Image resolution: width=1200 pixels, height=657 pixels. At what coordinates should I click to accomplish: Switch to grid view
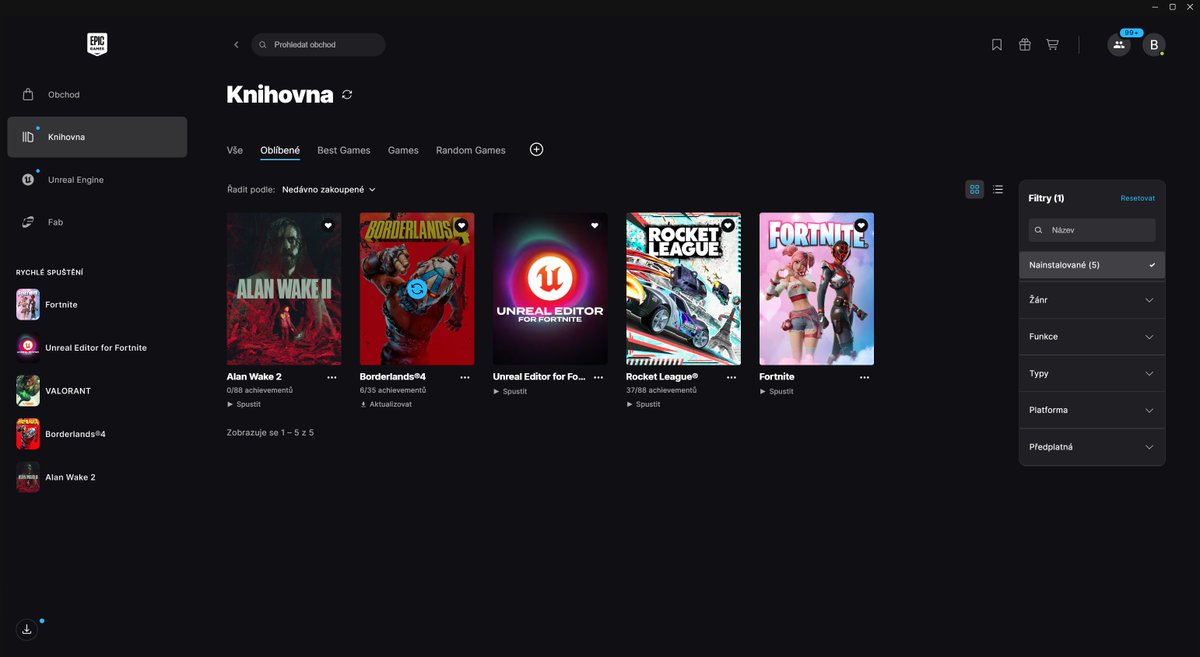pyautogui.click(x=975, y=189)
